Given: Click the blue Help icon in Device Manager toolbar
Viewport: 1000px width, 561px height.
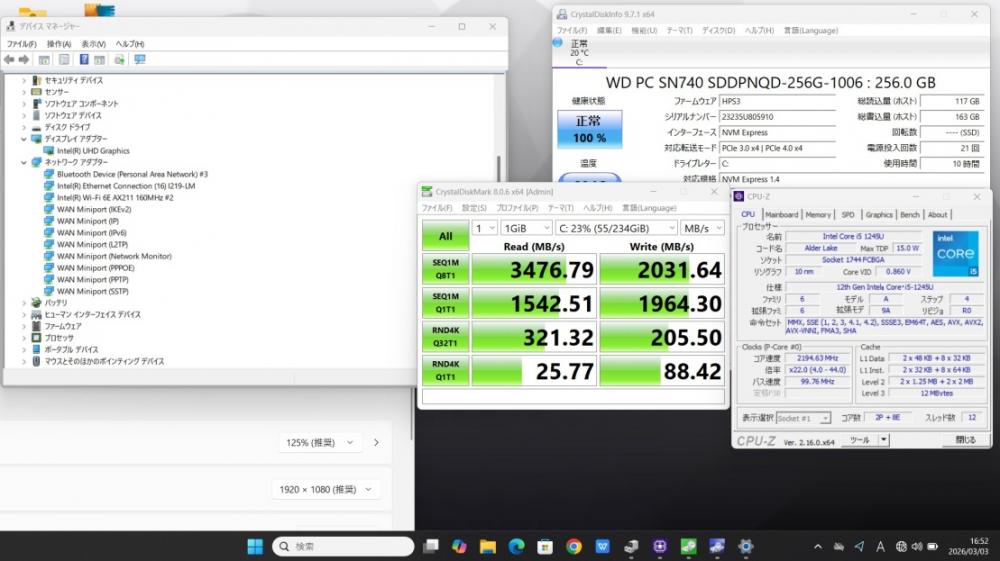Looking at the screenshot, I should (x=84, y=59).
